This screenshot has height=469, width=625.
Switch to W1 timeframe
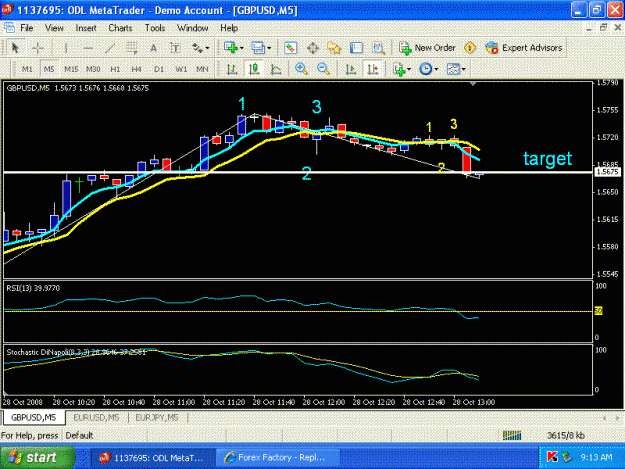pyautogui.click(x=181, y=69)
